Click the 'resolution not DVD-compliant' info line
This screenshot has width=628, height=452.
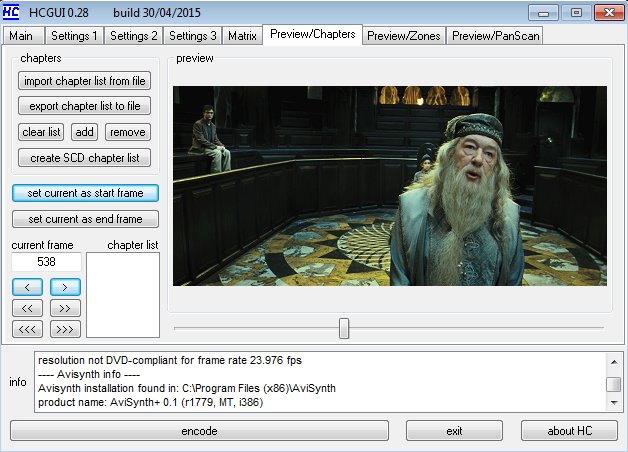click(x=170, y=360)
